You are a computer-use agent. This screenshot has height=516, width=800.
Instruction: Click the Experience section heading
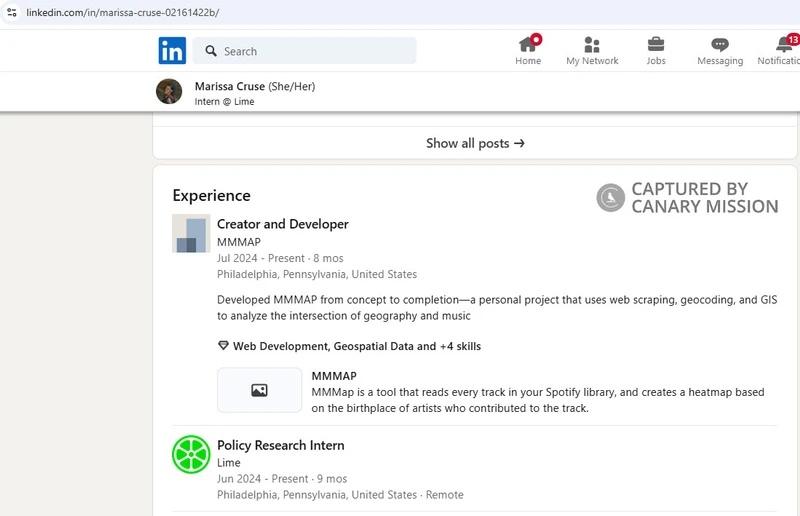point(211,195)
